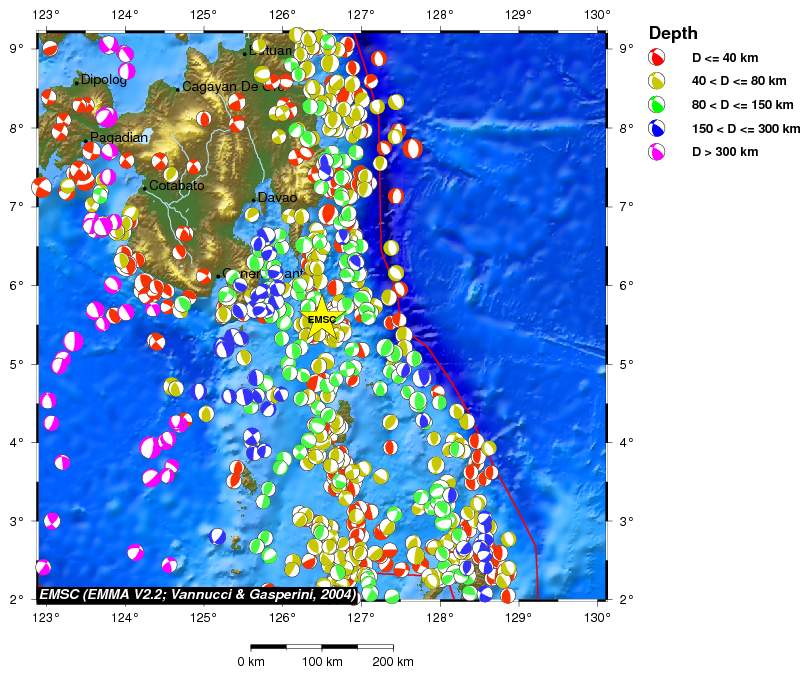Click the 9° latitude label on the right axis

pos(623,49)
